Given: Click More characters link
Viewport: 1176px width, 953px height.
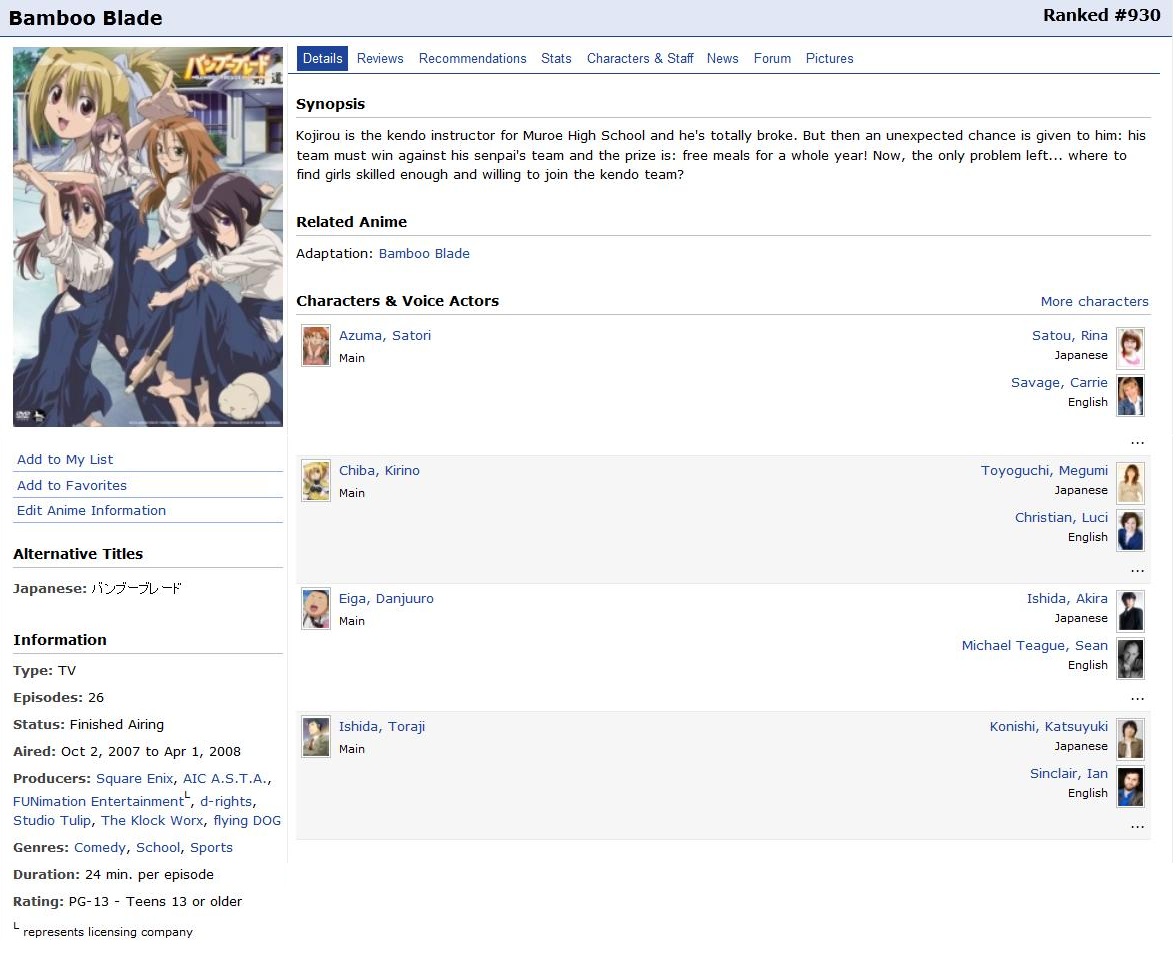Looking at the screenshot, I should pyautogui.click(x=1094, y=301).
